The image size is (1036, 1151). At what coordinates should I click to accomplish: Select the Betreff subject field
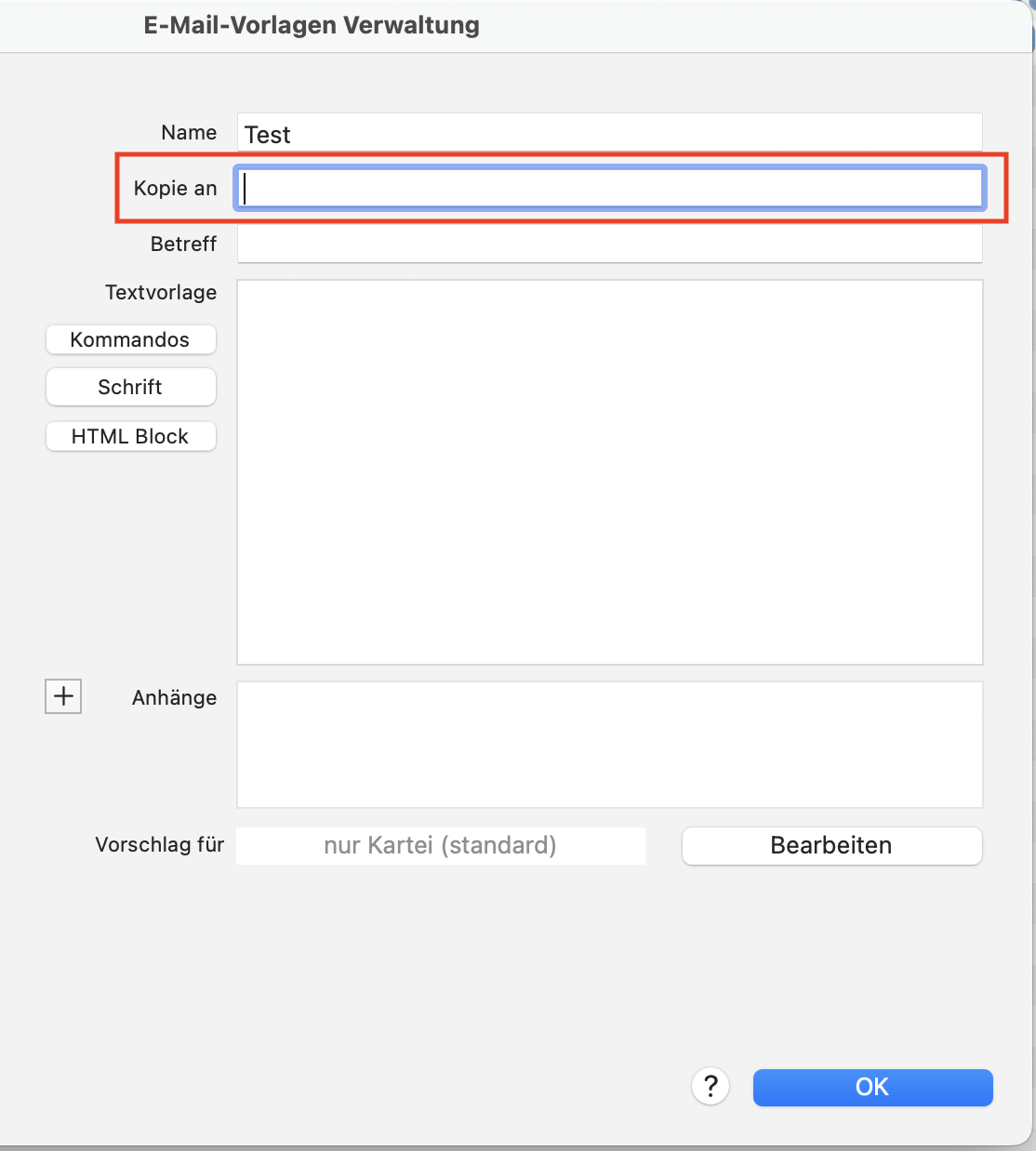pyautogui.click(x=610, y=245)
